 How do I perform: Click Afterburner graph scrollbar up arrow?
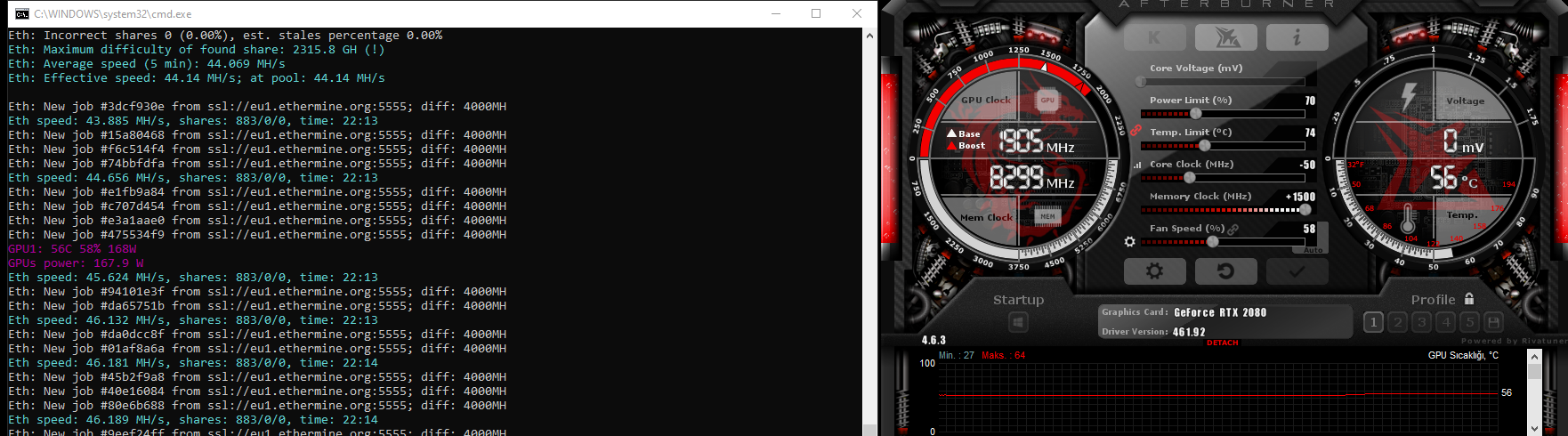(1534, 356)
